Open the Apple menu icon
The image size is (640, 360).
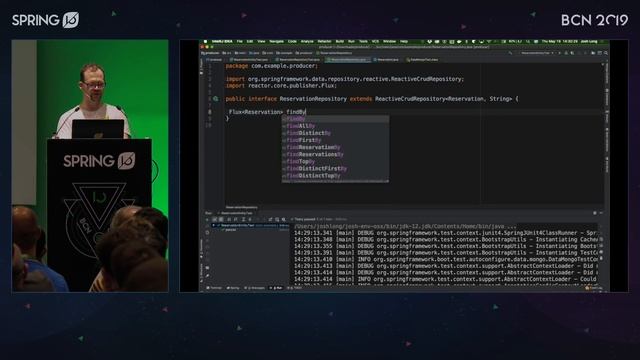pyautogui.click(x=205, y=42)
